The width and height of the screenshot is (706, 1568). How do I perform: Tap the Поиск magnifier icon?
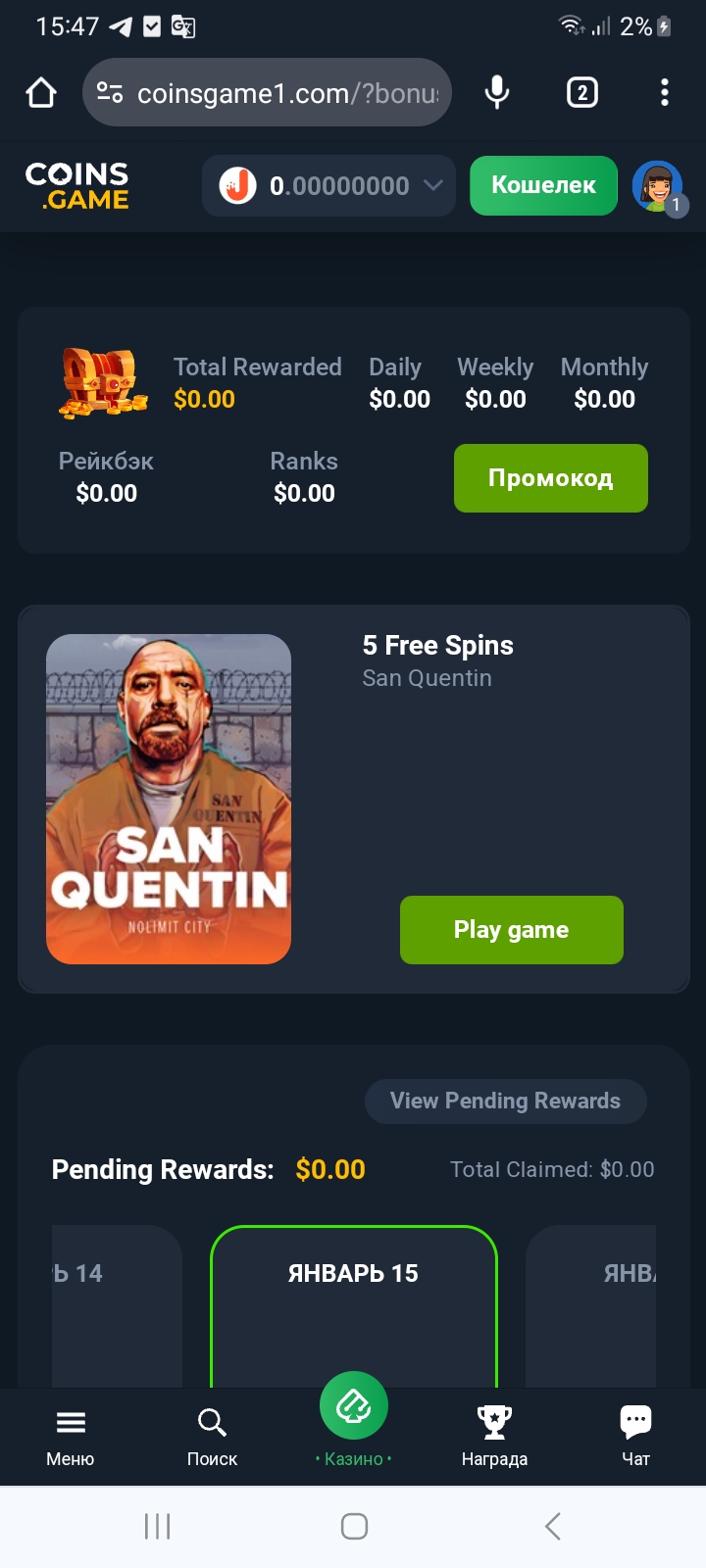pos(212,1422)
